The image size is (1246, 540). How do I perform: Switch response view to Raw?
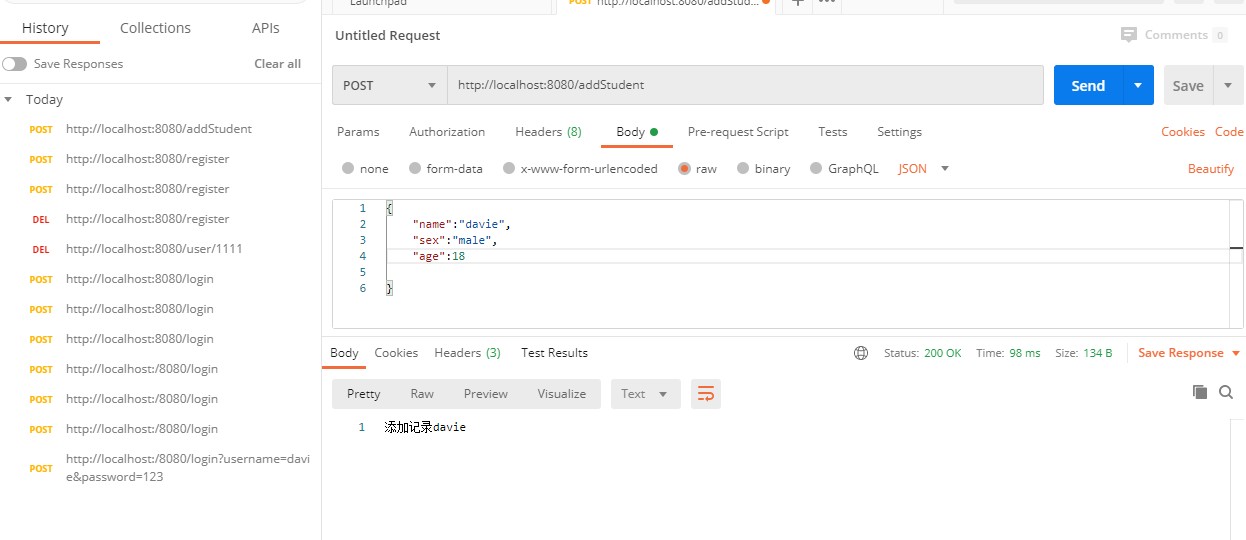coord(422,394)
